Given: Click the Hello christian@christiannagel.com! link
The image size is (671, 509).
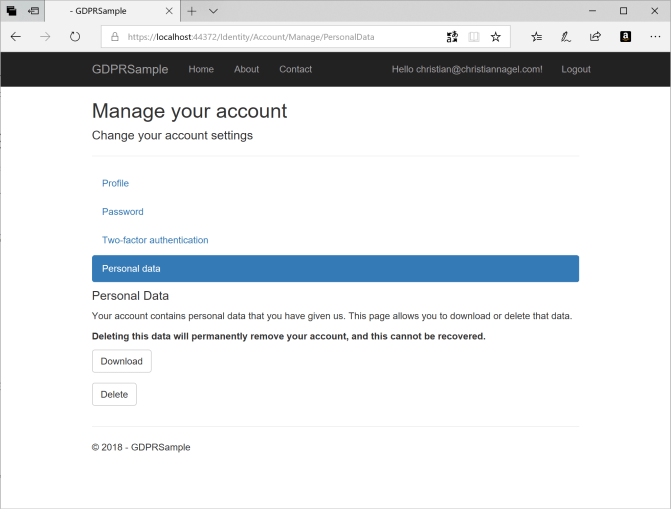Looking at the screenshot, I should pyautogui.click(x=467, y=69).
